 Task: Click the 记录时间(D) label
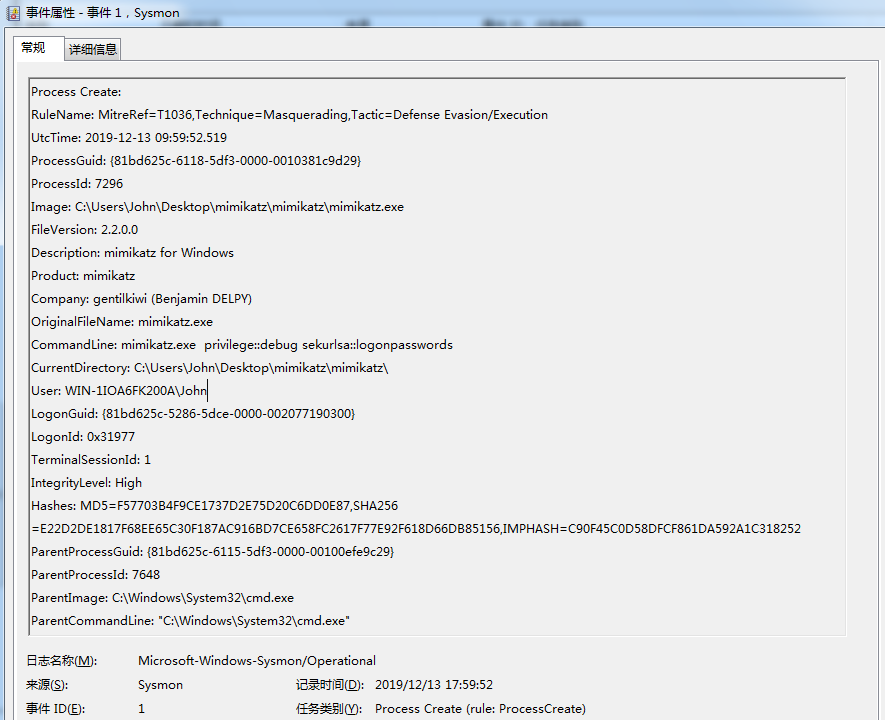click(330, 685)
